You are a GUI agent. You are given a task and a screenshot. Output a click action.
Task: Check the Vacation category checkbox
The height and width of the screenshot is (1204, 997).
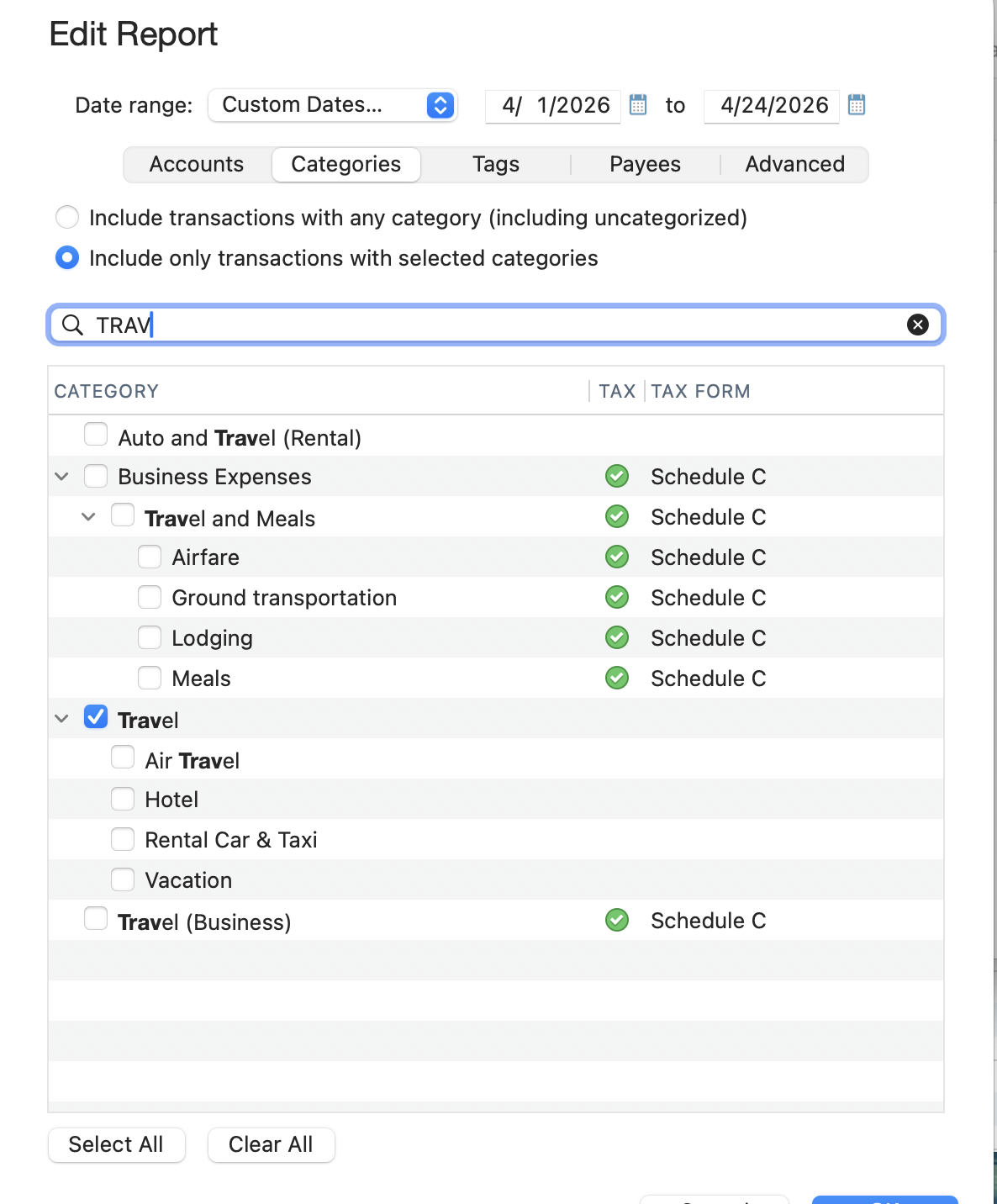pos(123,879)
